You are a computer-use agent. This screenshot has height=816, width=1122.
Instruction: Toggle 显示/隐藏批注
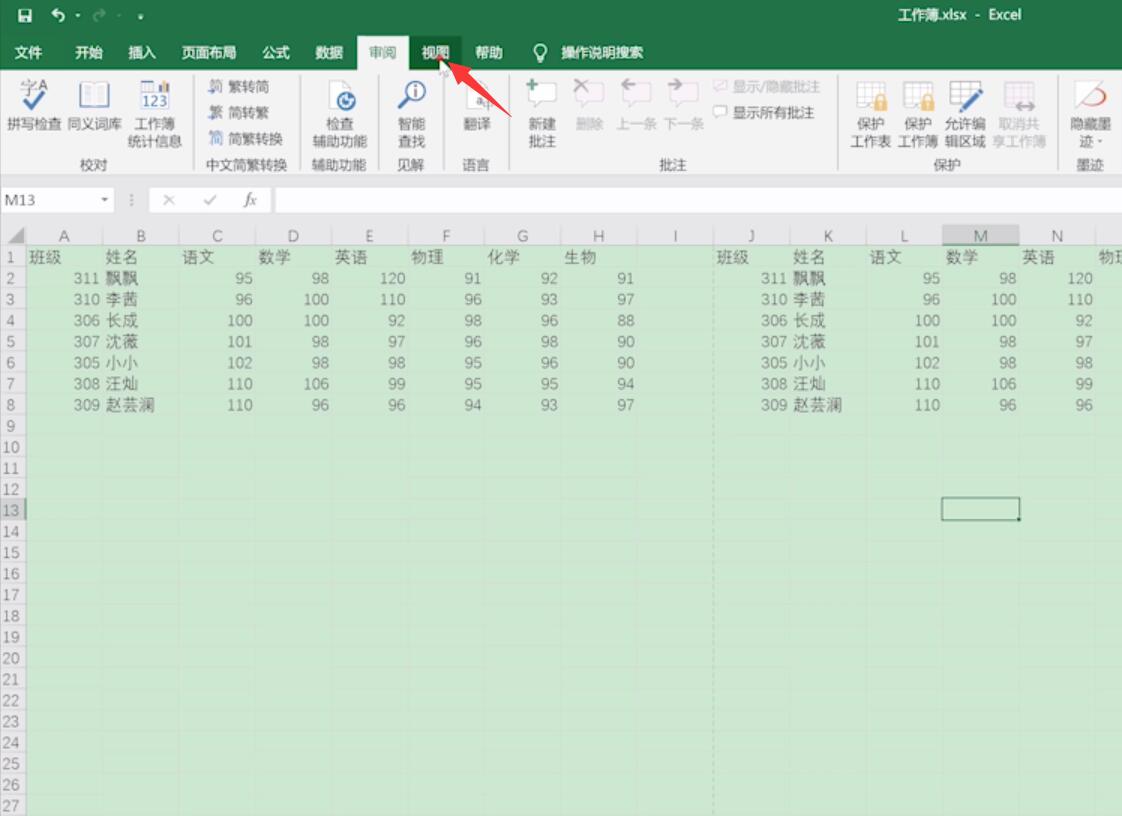[766, 87]
